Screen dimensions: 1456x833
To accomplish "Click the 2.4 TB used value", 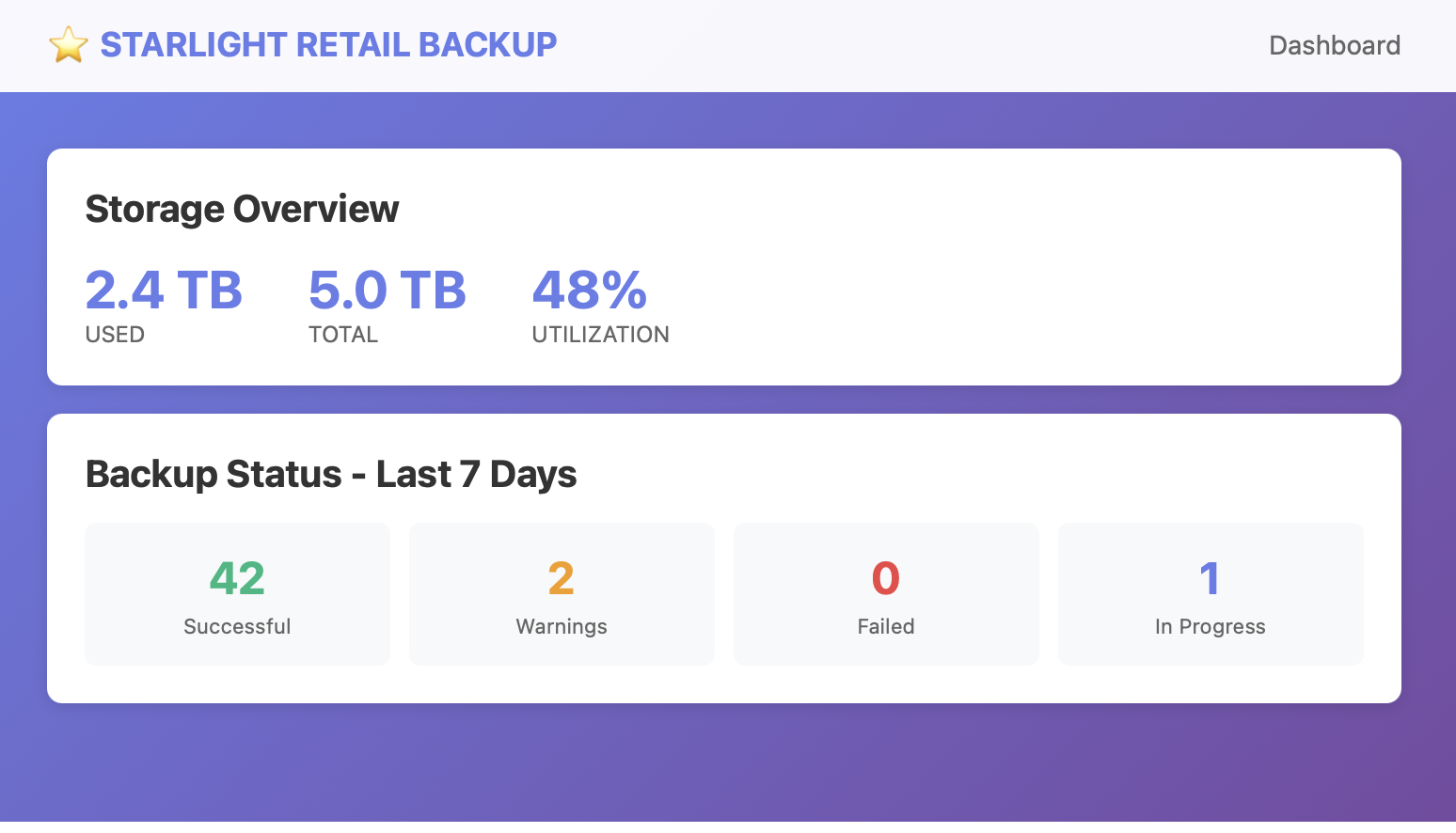I will point(164,290).
